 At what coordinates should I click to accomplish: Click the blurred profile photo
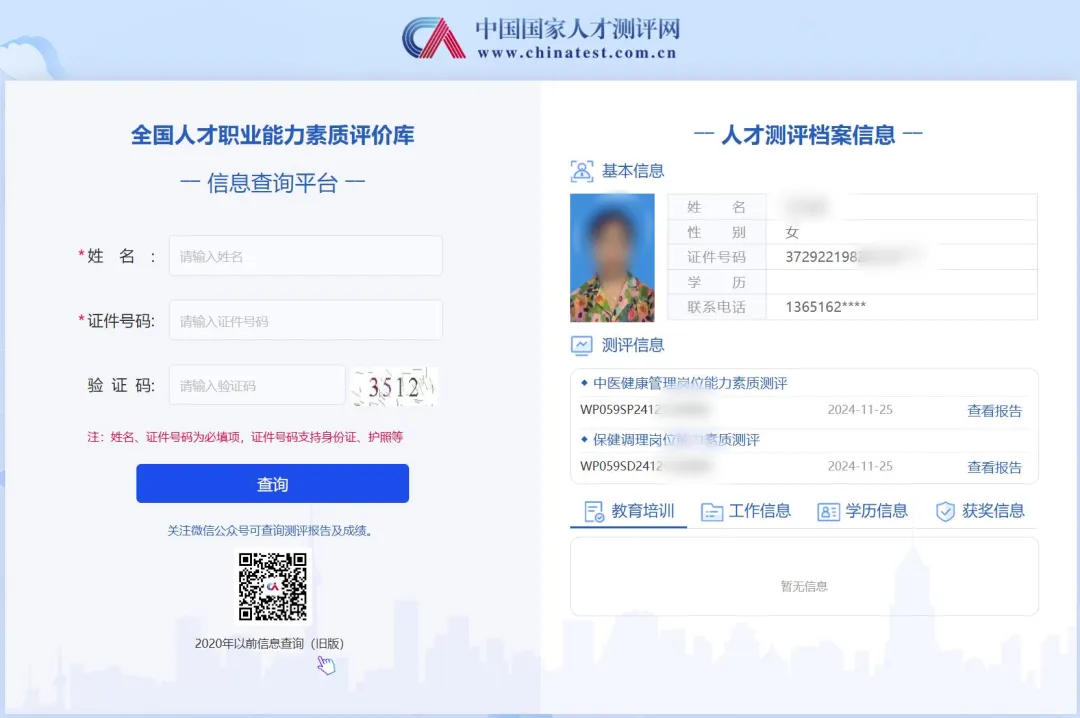(x=612, y=257)
